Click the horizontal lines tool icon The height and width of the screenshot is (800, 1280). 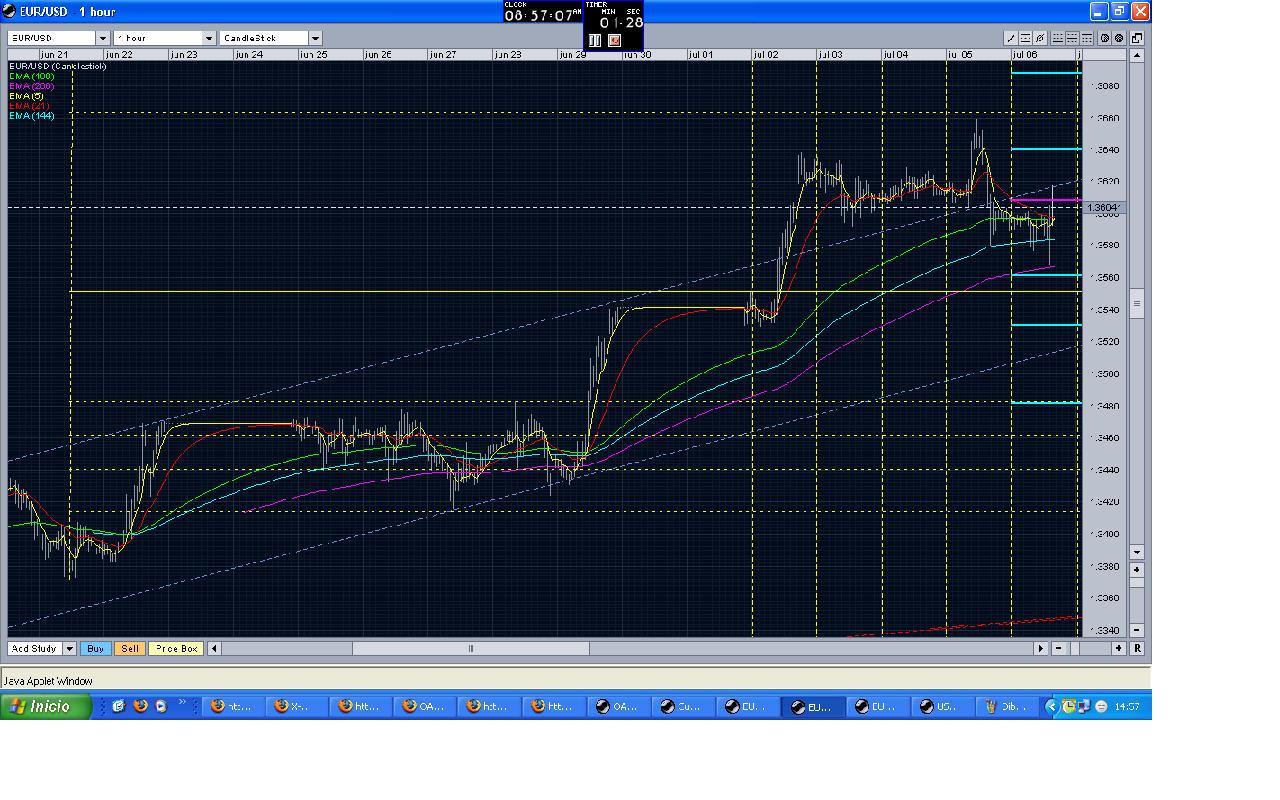[x=1025, y=38]
